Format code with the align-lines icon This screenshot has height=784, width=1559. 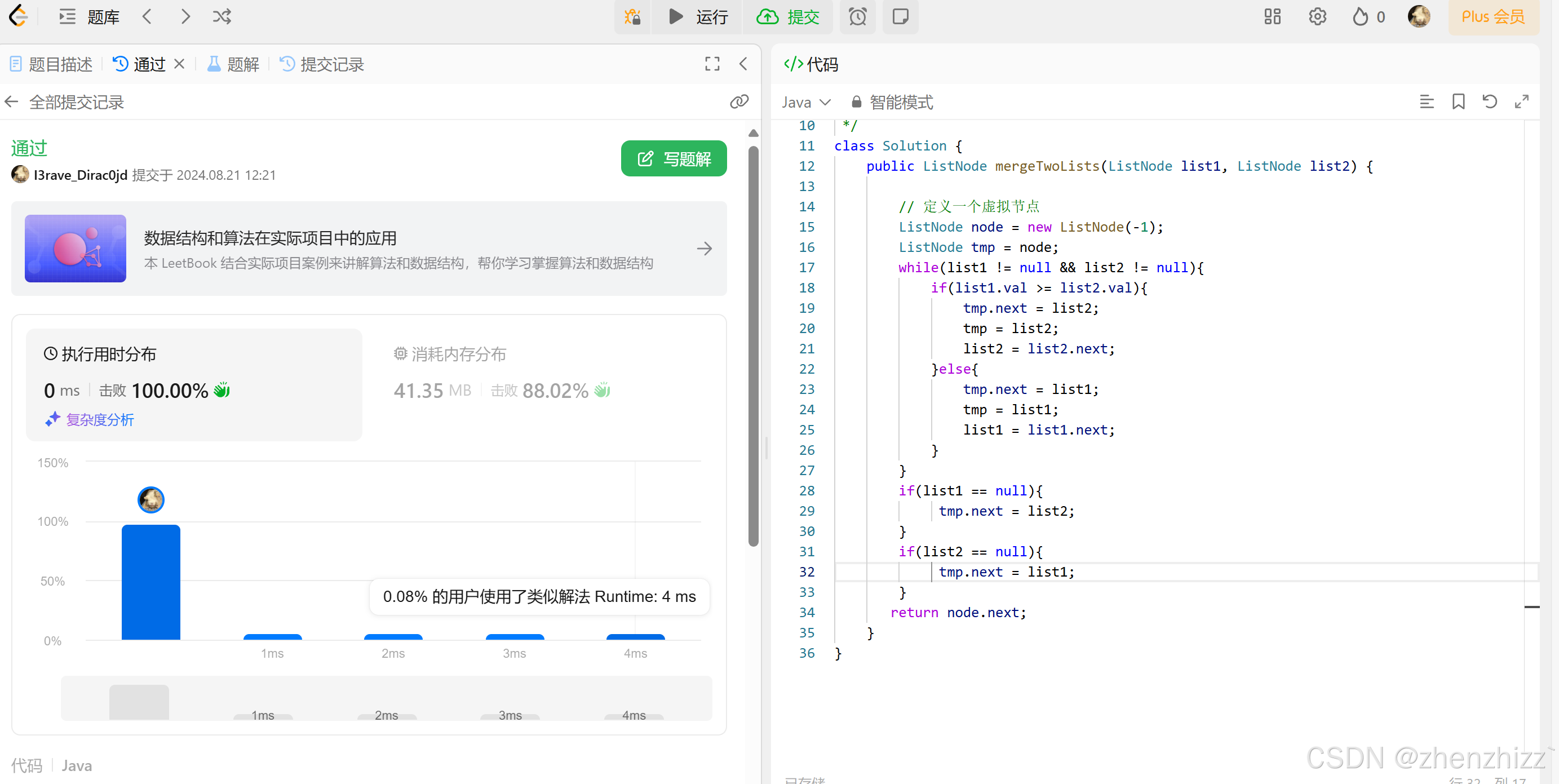(1427, 101)
